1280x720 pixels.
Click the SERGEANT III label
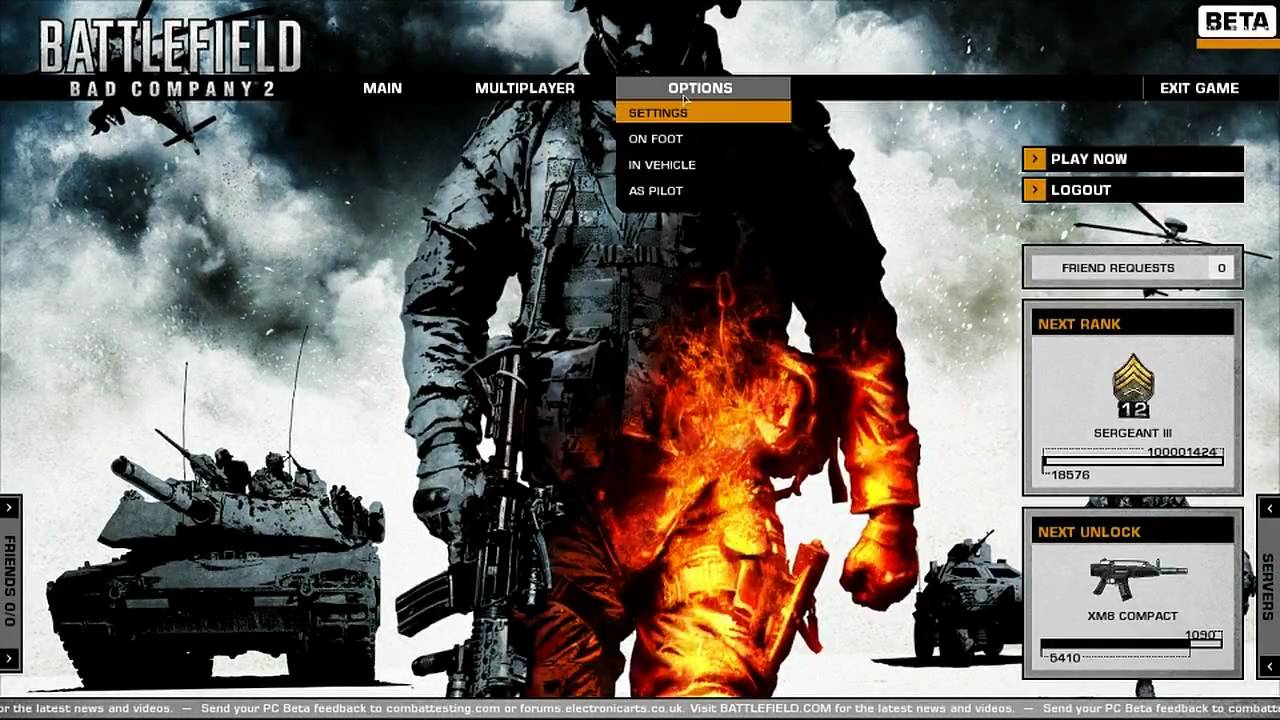click(x=1133, y=433)
